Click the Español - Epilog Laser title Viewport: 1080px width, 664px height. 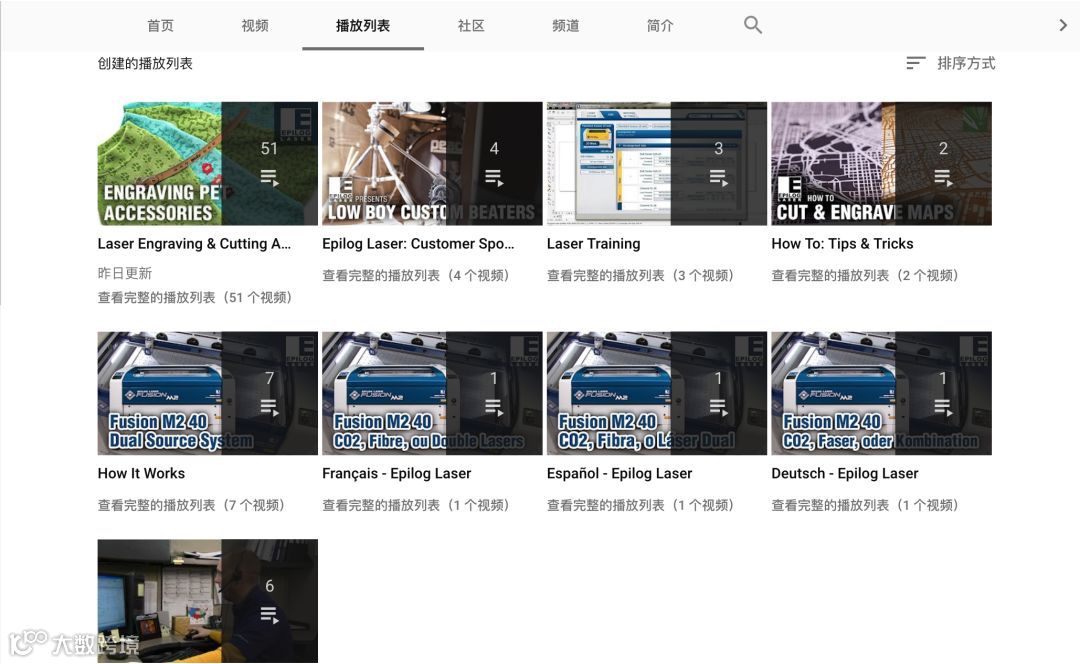click(x=619, y=473)
